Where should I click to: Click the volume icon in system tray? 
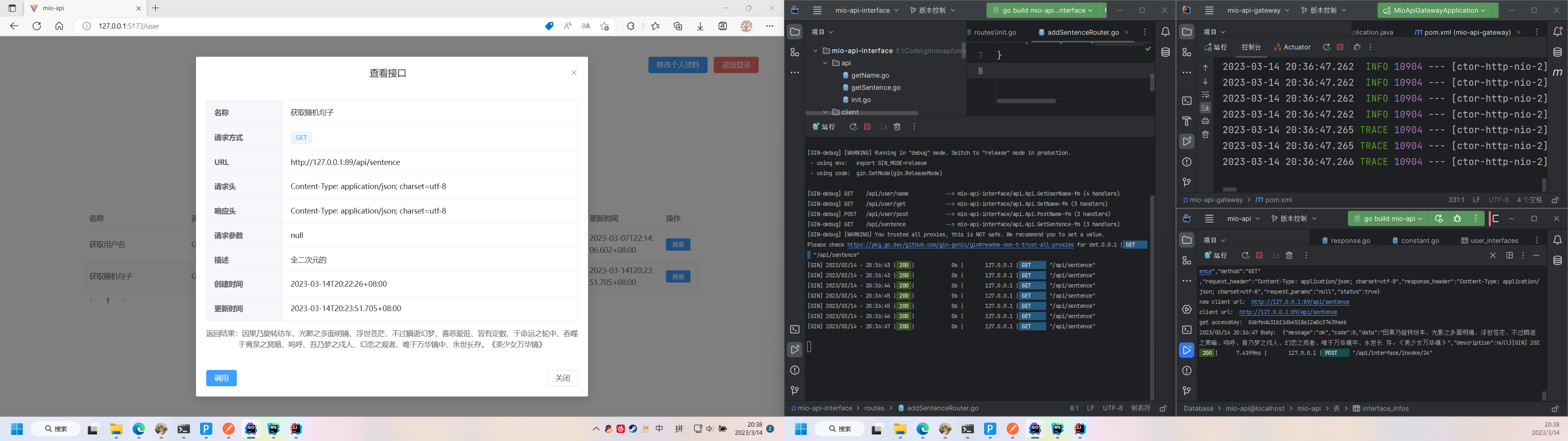[x=710, y=429]
